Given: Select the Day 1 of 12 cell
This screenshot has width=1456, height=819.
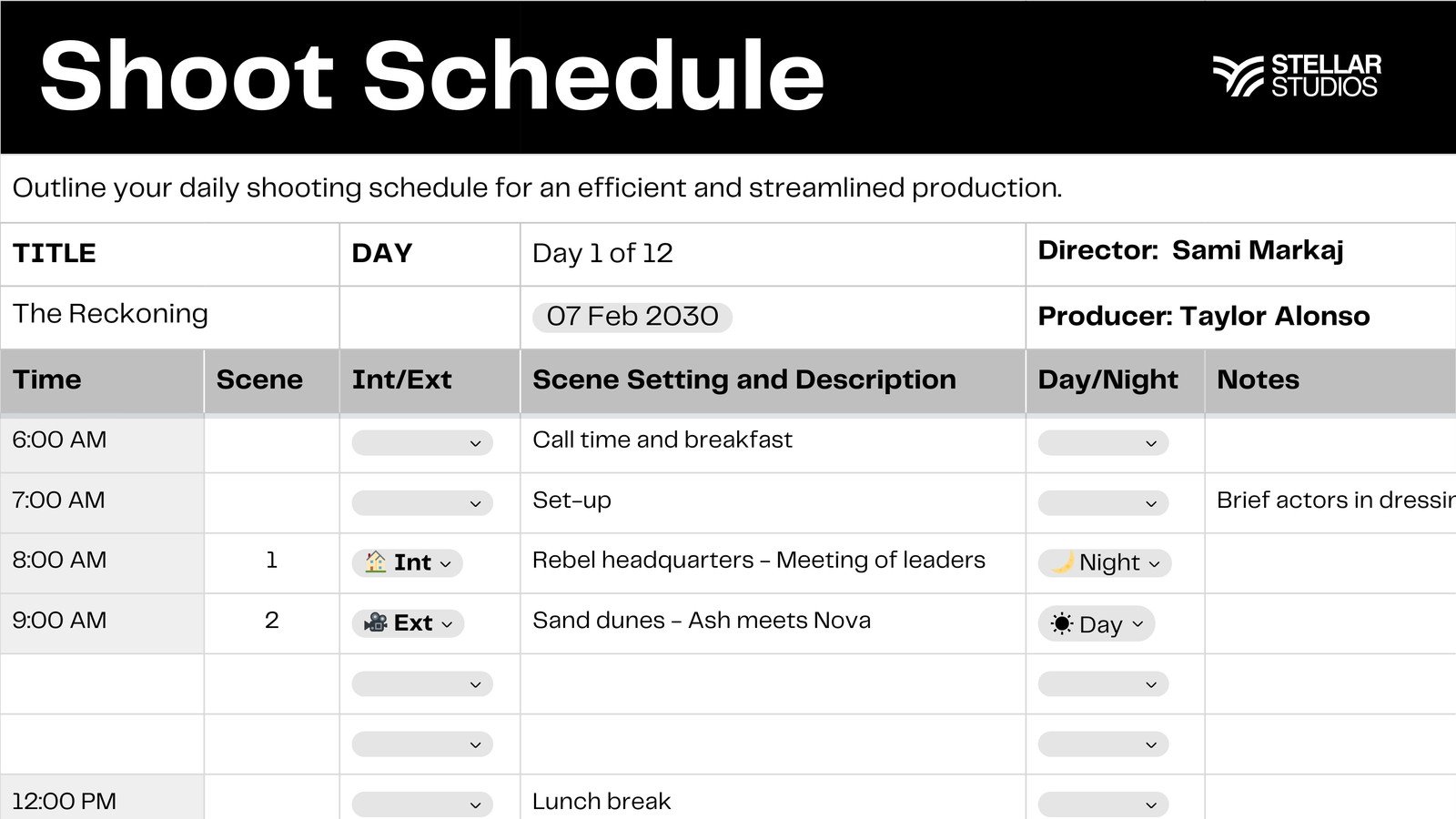Looking at the screenshot, I should (x=602, y=253).
